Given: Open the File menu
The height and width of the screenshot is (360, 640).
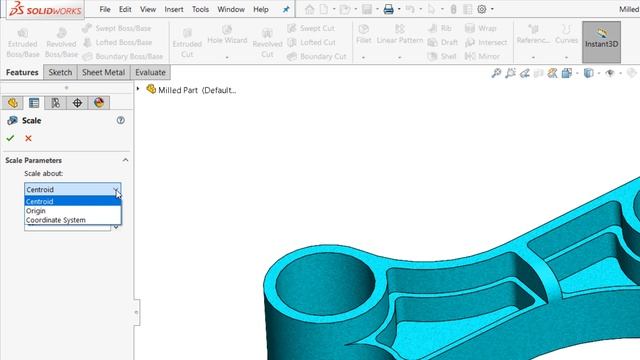Looking at the screenshot, I should click(x=105, y=9).
